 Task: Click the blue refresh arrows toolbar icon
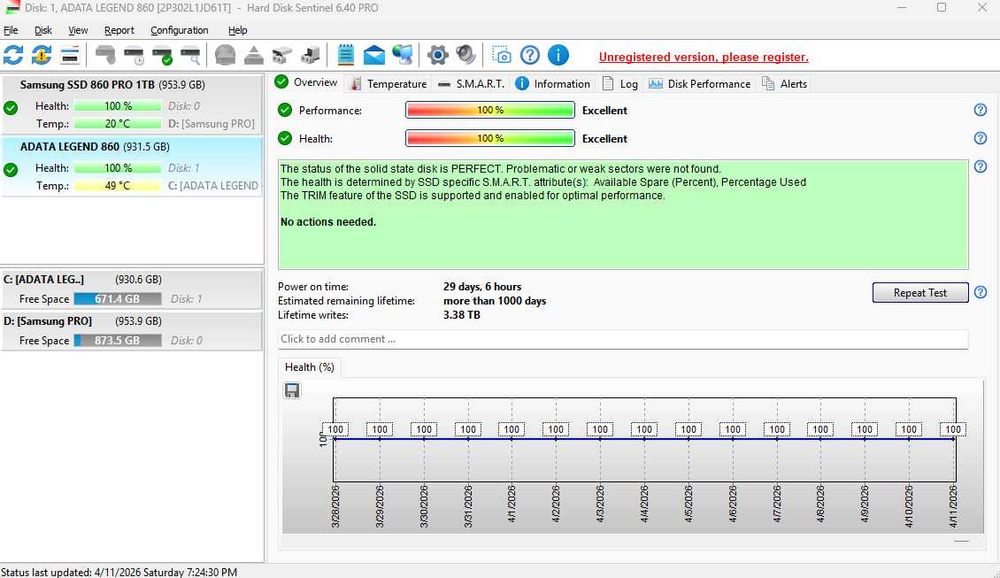[x=13, y=56]
